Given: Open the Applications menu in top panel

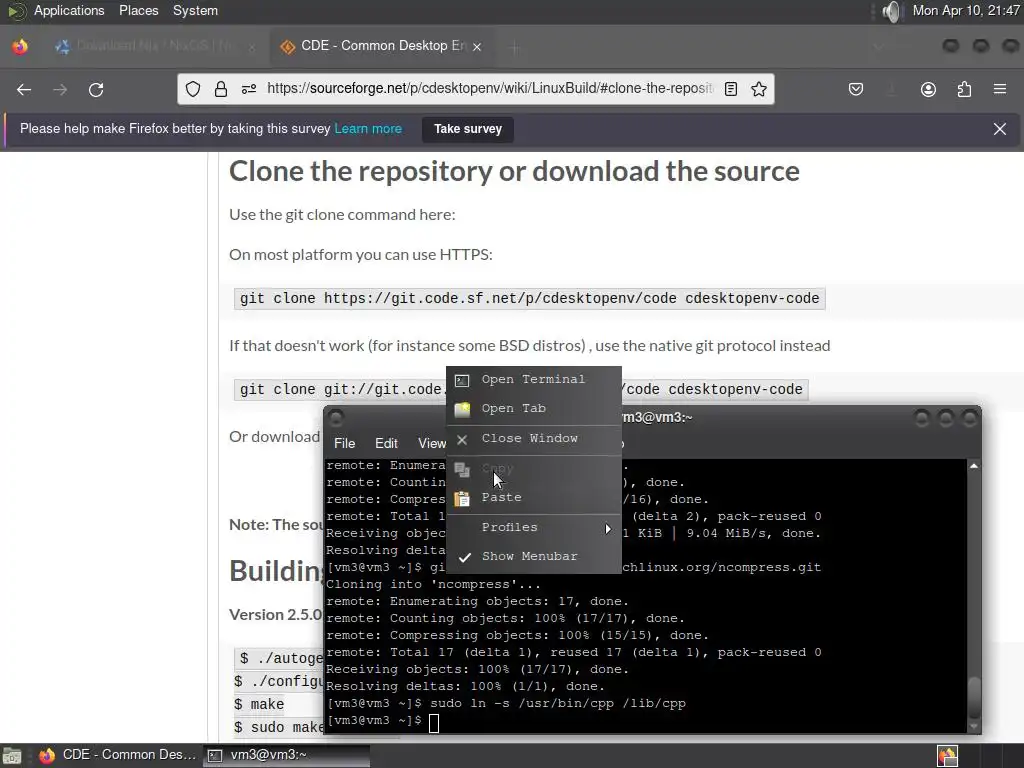Looking at the screenshot, I should [69, 10].
